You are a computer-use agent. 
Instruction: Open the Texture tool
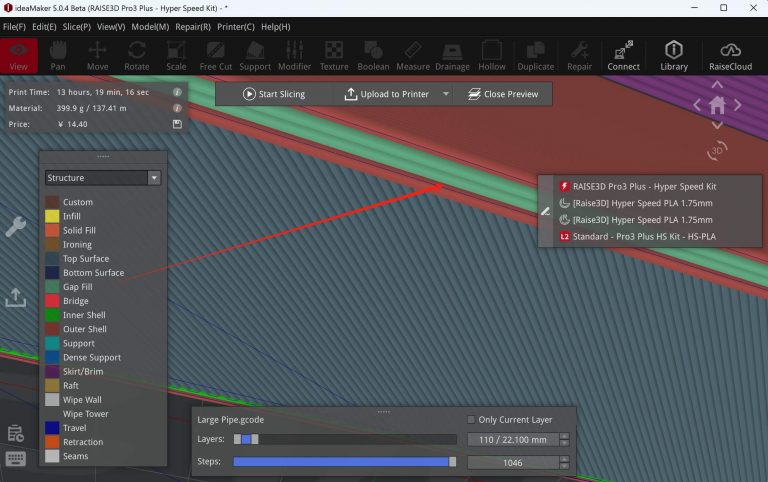(x=334, y=56)
